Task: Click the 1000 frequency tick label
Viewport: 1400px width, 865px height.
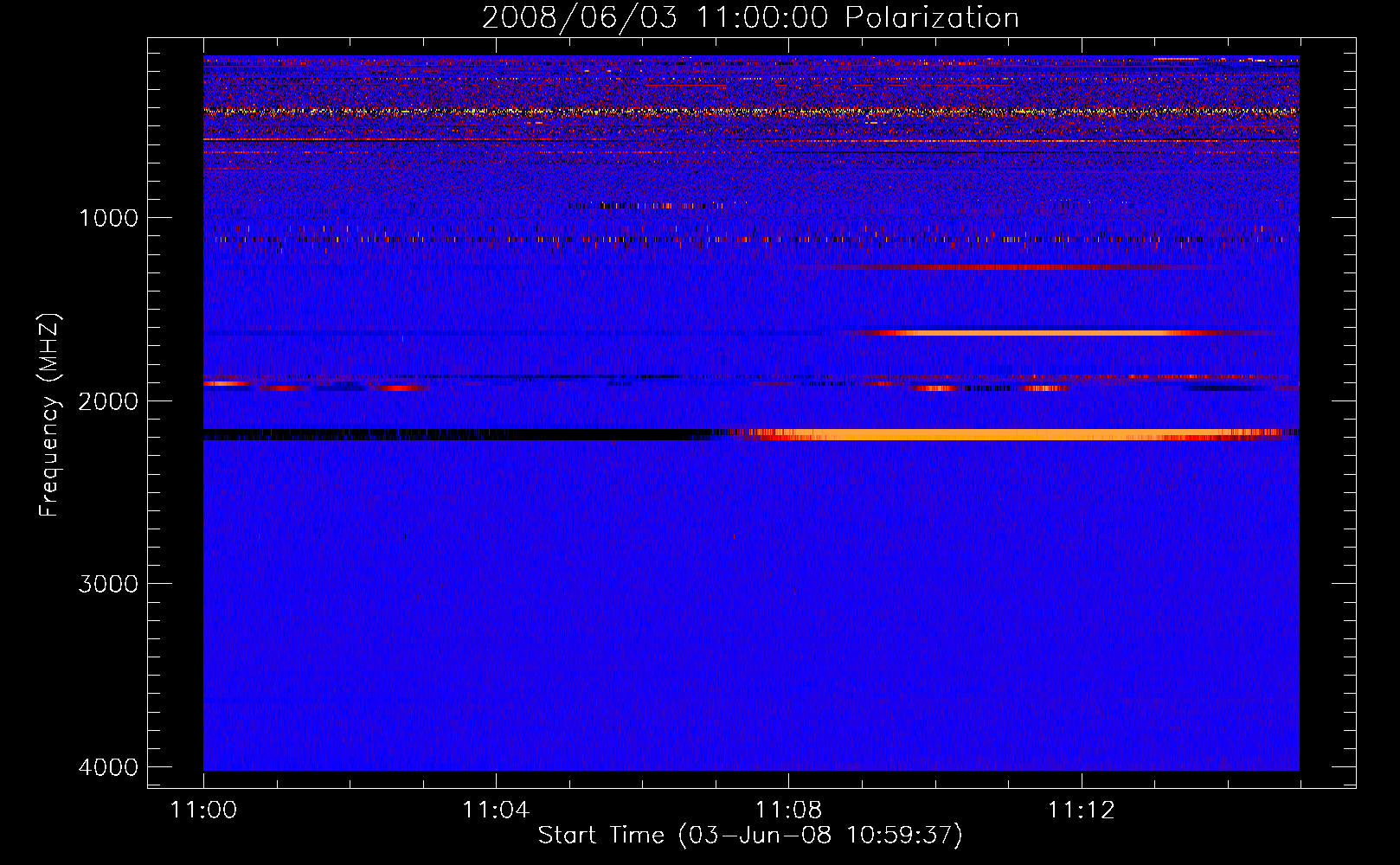Action: [108, 218]
